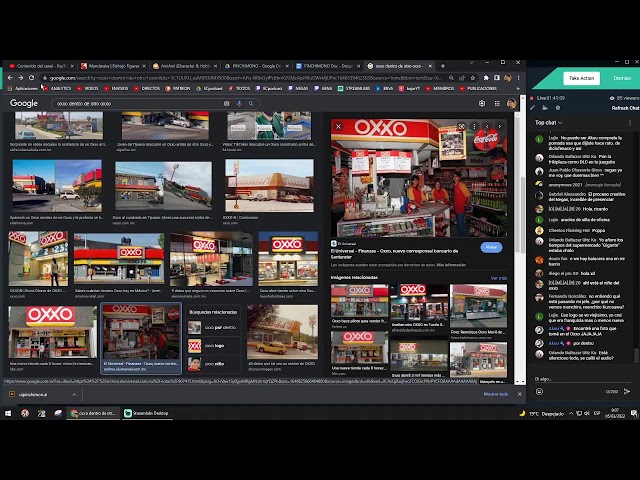Viewport: 640px width, 480px height.
Task: Open the large OXXO store interior preview image
Action: 419,178
